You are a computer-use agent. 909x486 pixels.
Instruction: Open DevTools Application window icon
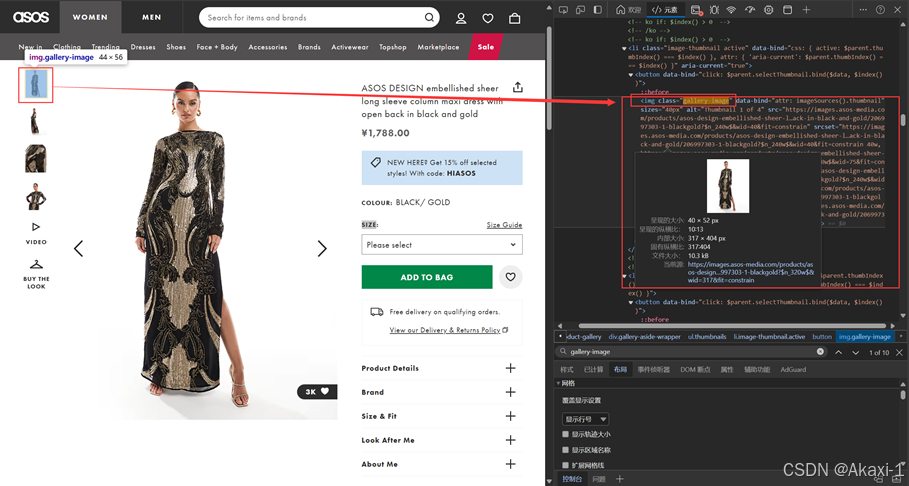787,10
